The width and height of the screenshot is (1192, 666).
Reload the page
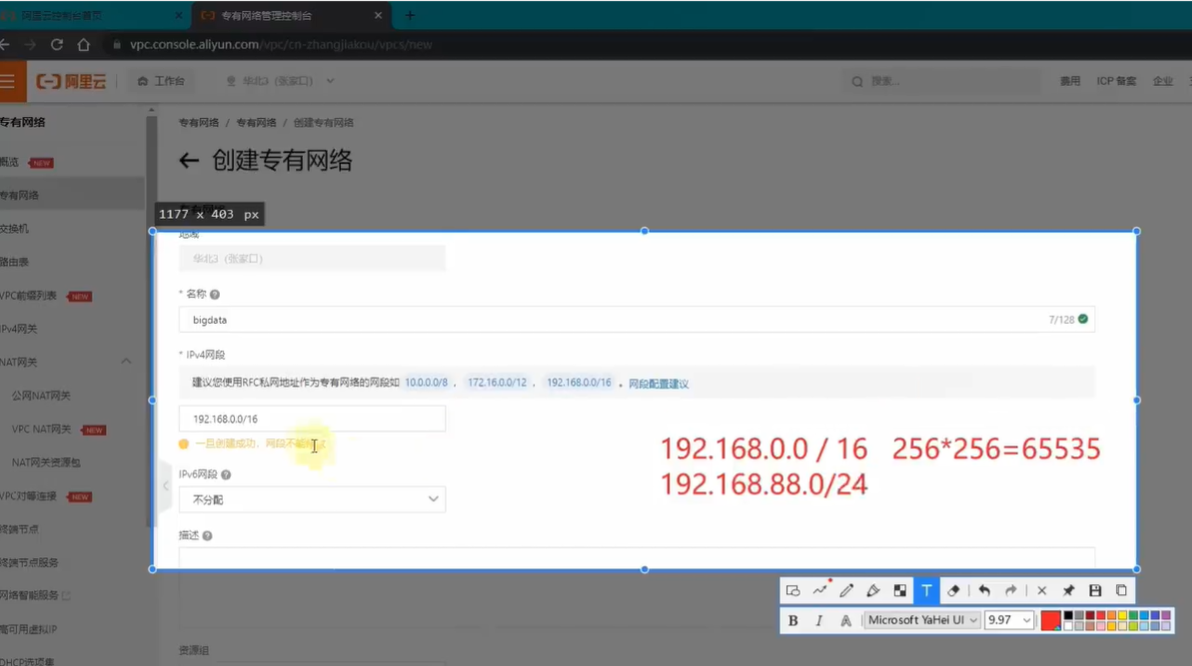[x=56, y=45]
